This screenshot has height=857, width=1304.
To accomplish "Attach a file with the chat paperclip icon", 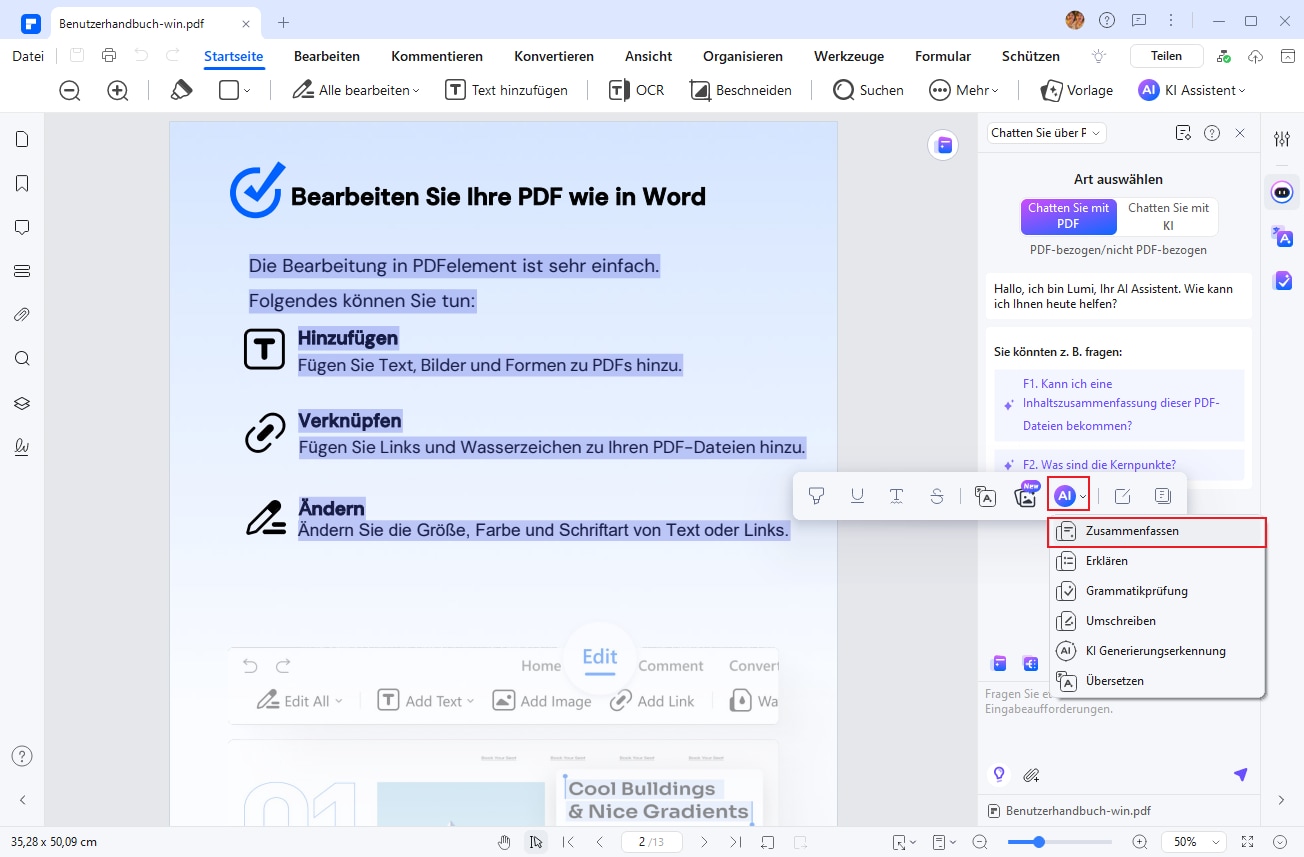I will coord(1031,774).
